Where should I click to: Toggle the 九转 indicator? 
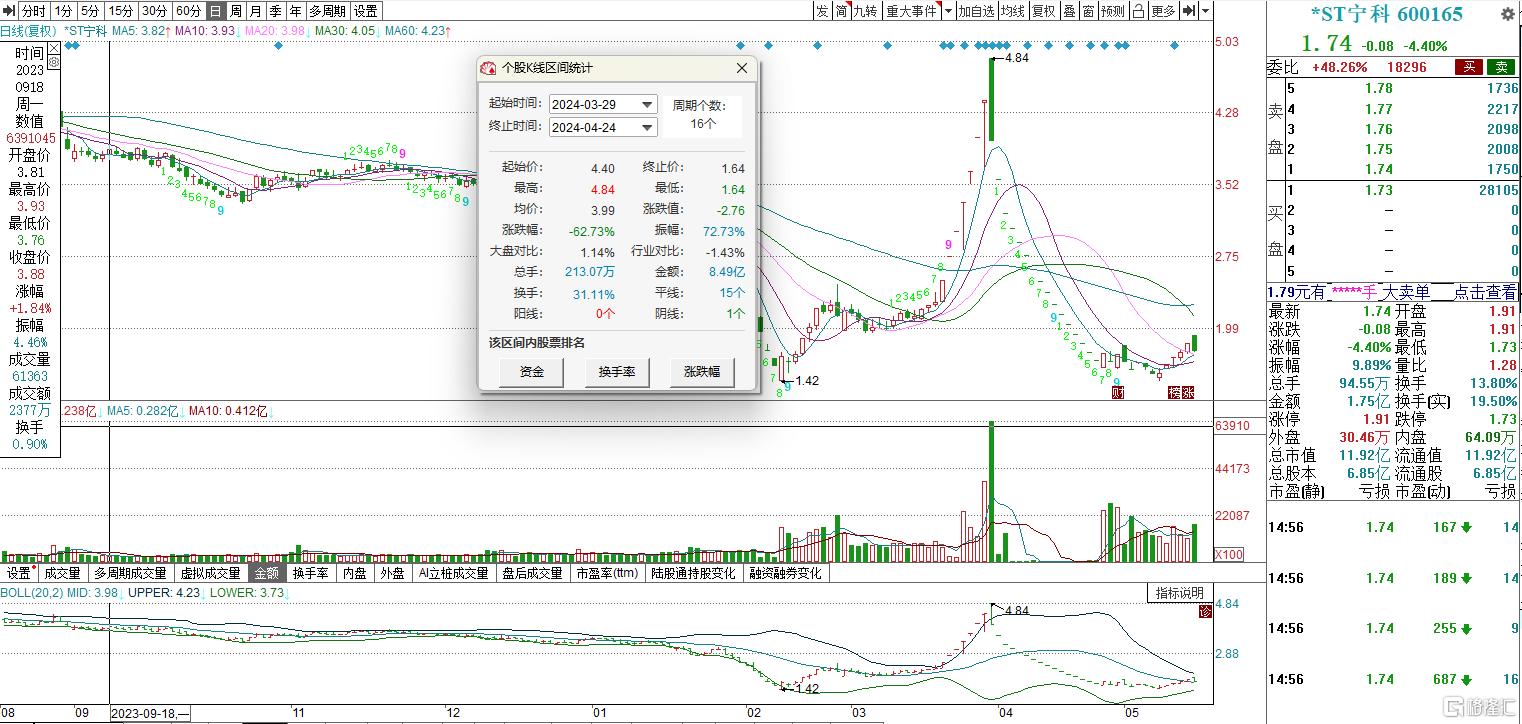click(x=865, y=11)
